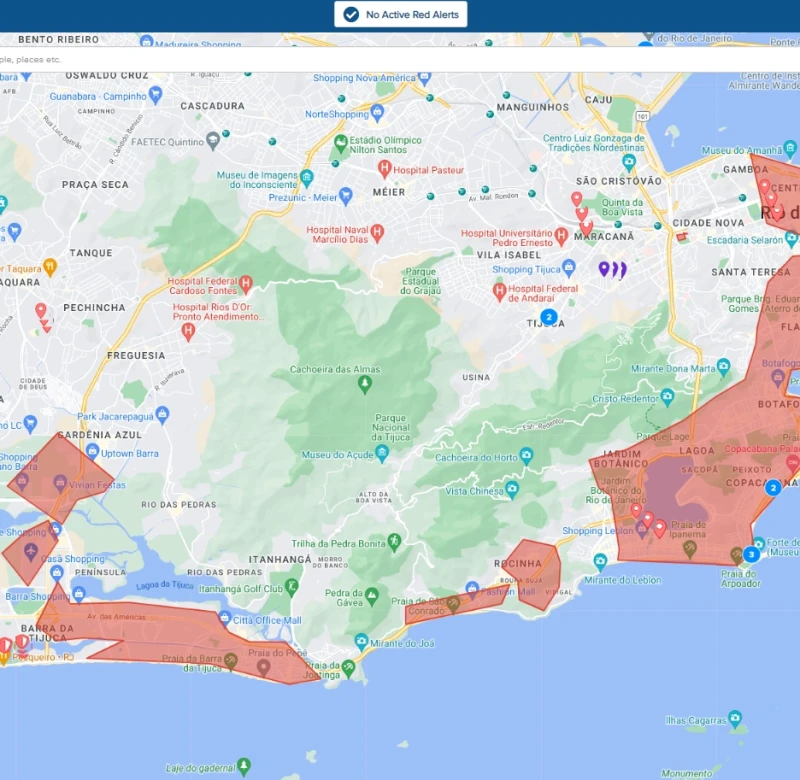Screen dimensions: 800x780
Task: Open the Museu do Açude marker
Action: [x=382, y=452]
